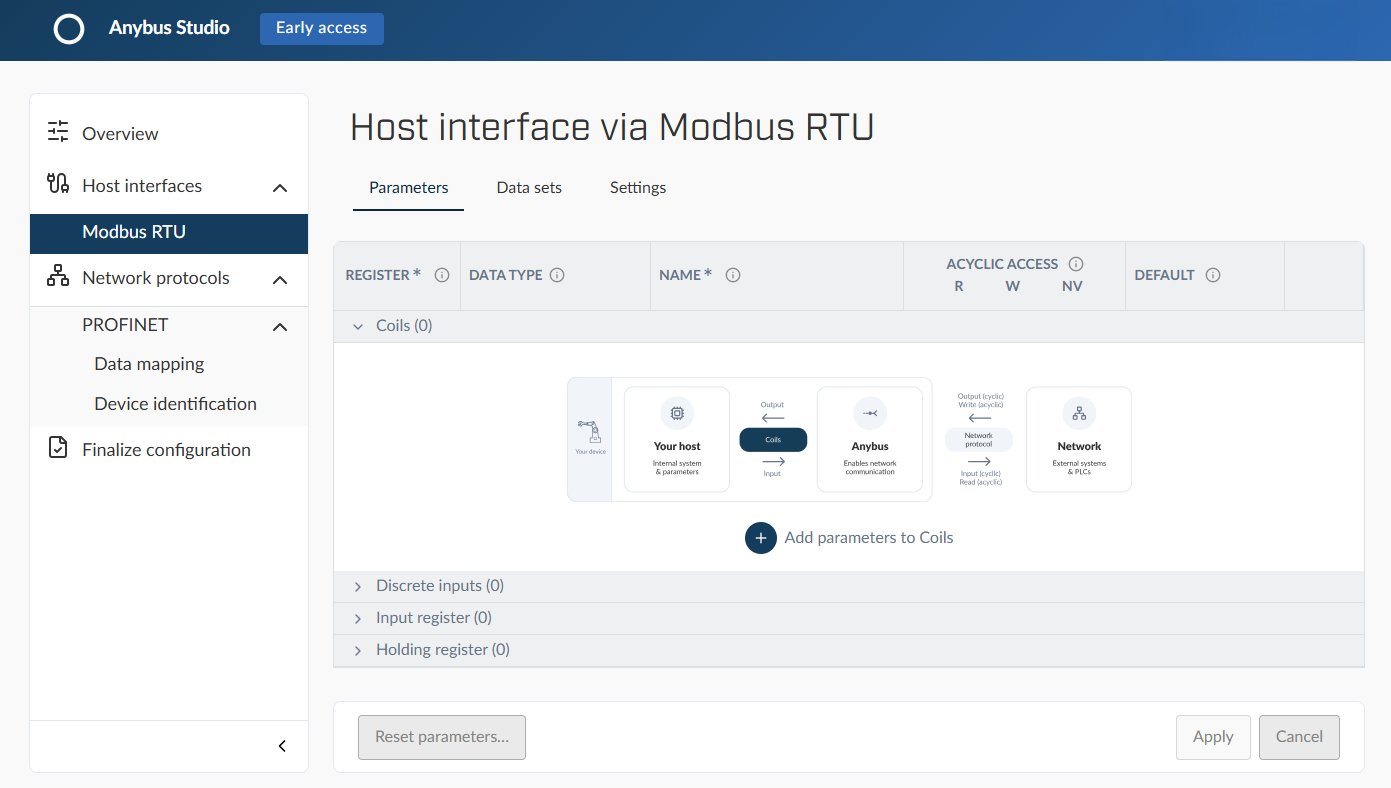Image resolution: width=1391 pixels, height=788 pixels.
Task: Collapse the PROFINET subsection chevron
Action: click(x=280, y=326)
